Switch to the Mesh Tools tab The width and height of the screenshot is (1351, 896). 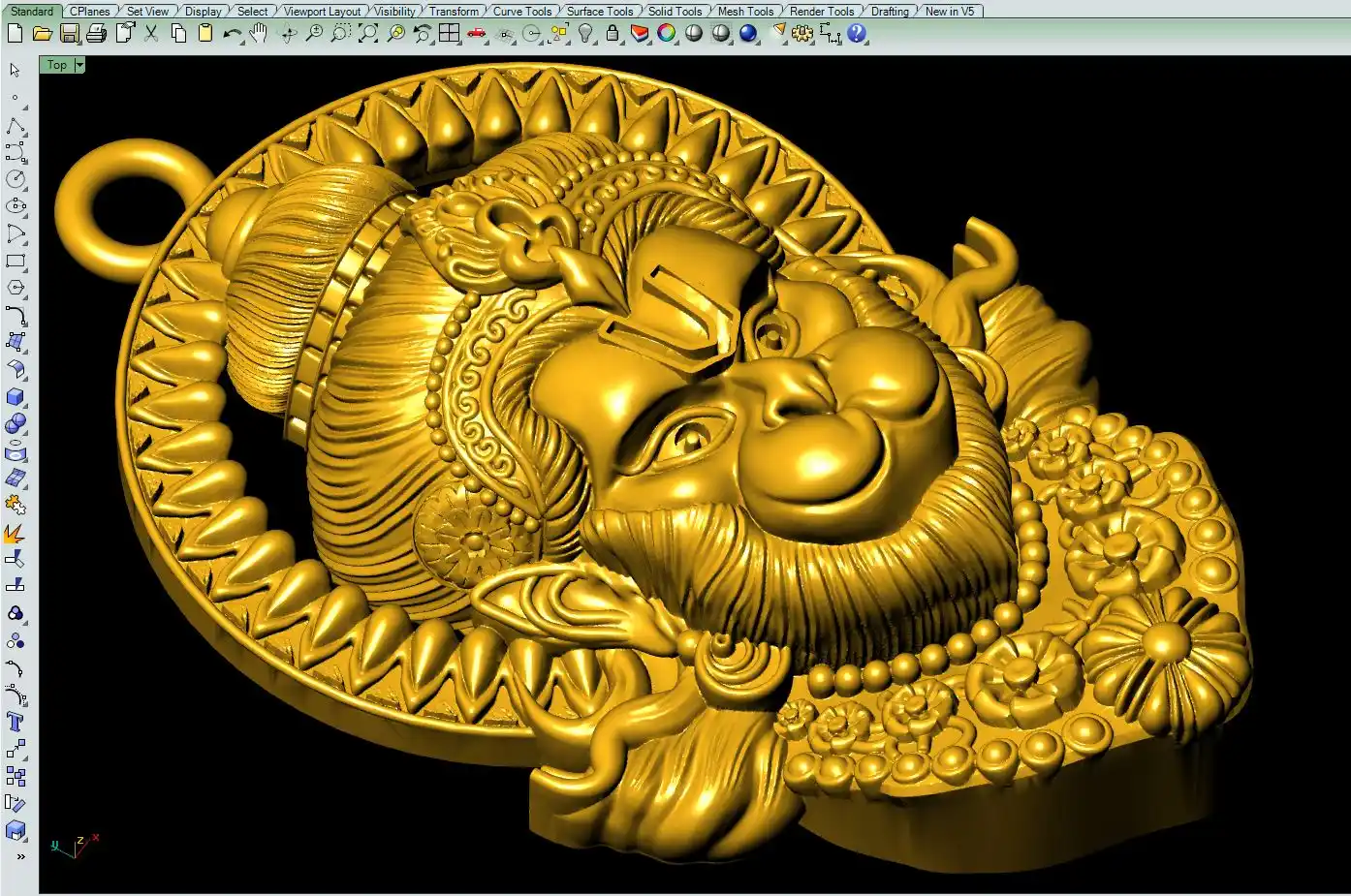click(745, 11)
